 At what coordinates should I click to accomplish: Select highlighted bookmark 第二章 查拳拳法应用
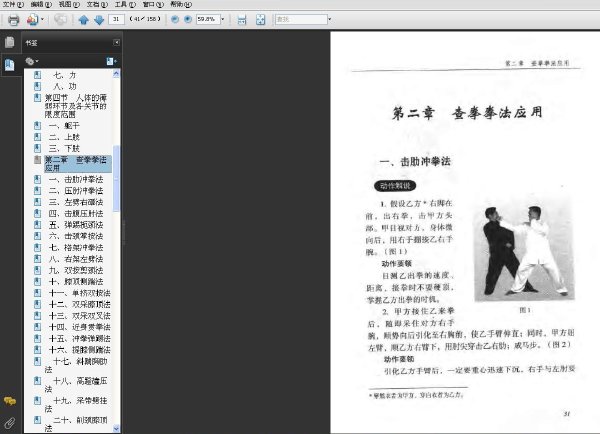78,164
